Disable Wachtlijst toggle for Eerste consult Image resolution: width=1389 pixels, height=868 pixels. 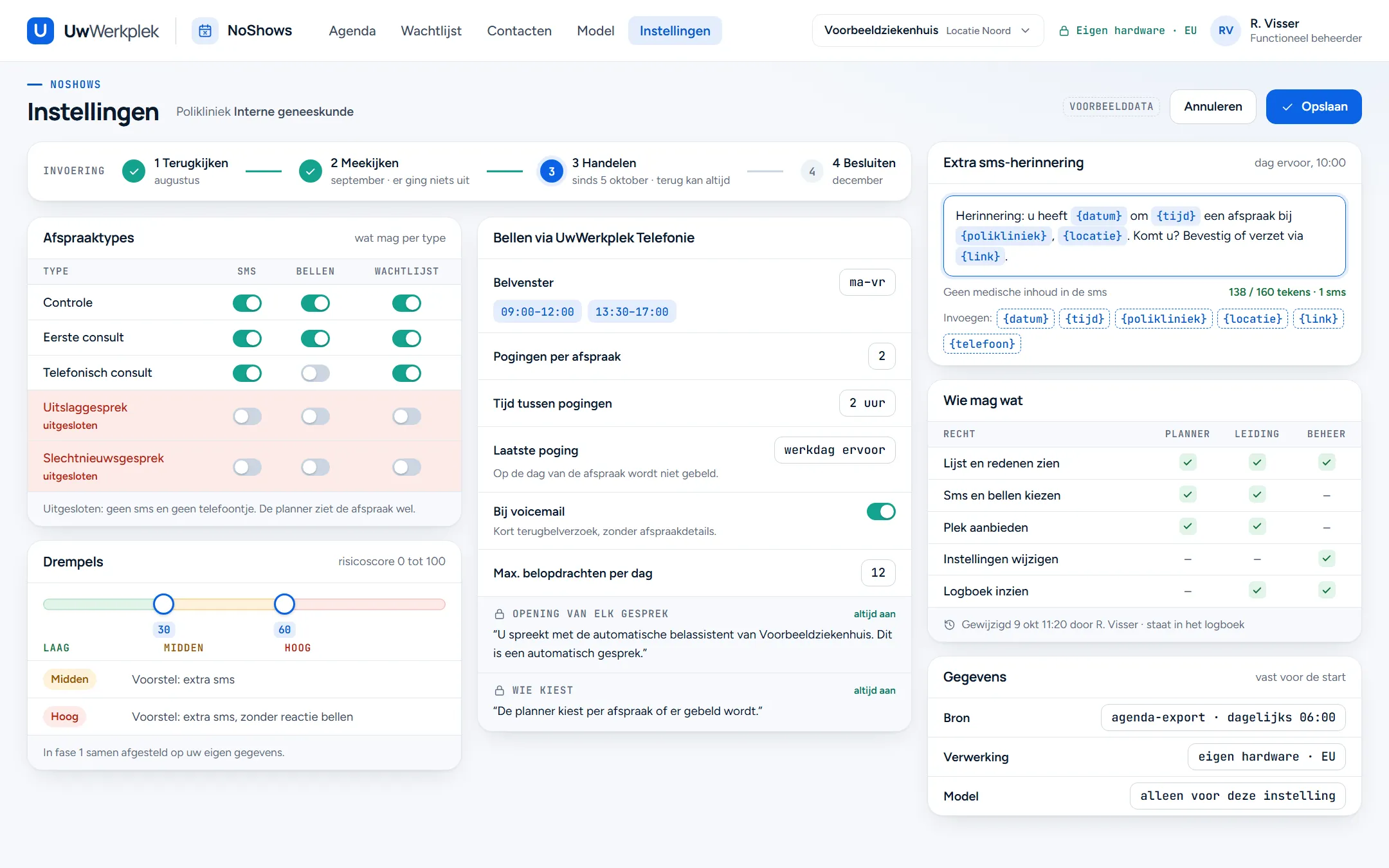406,338
